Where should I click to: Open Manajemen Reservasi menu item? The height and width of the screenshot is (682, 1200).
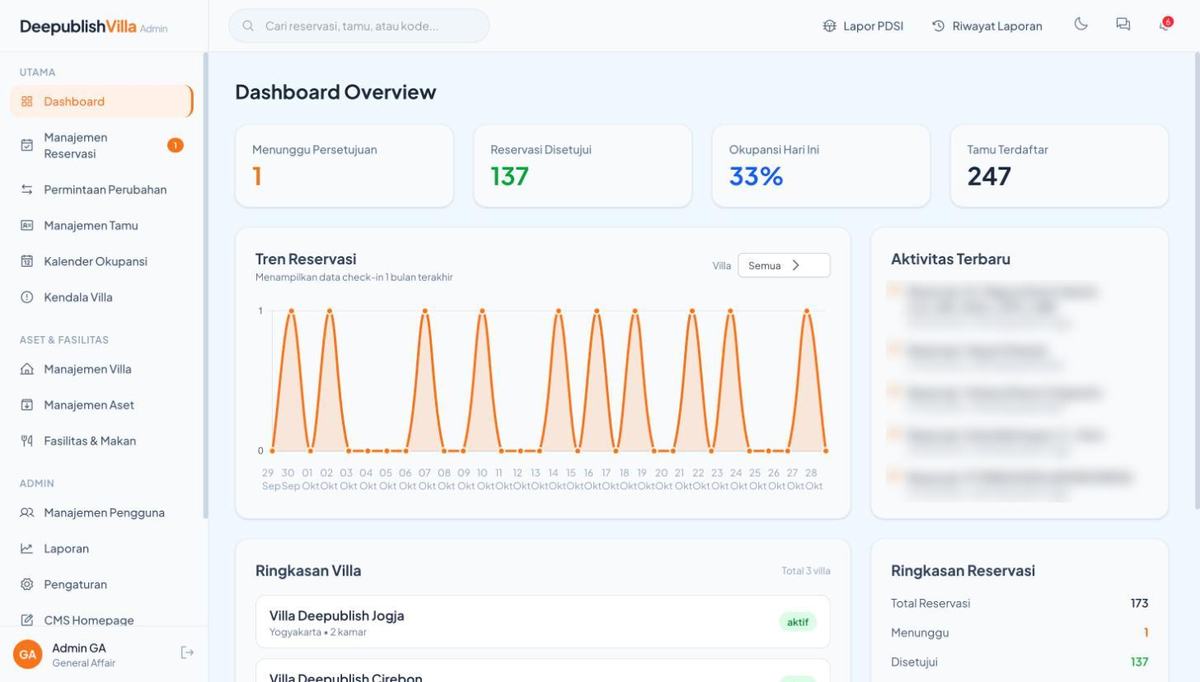[x=101, y=145]
